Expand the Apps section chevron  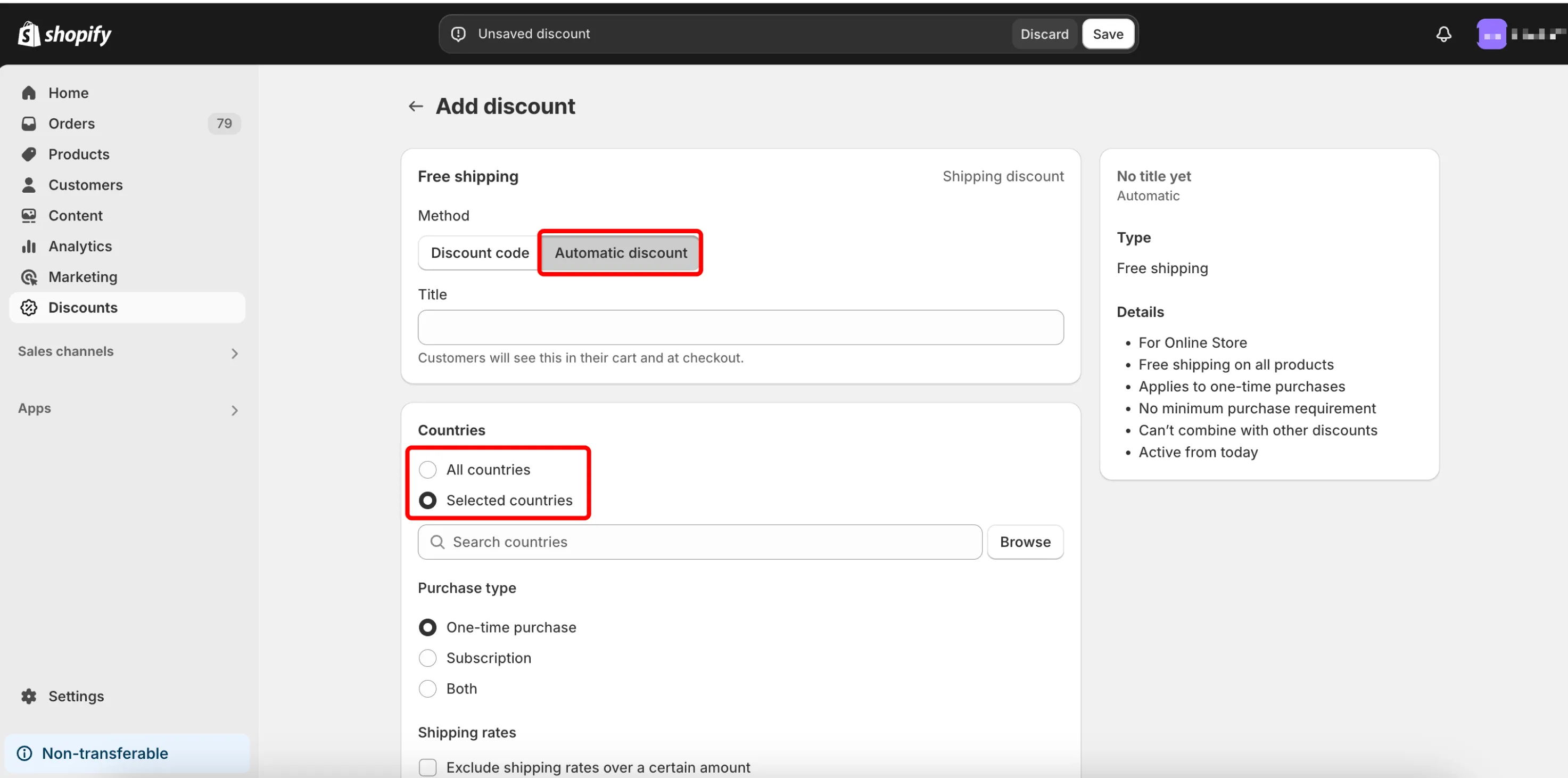(234, 410)
